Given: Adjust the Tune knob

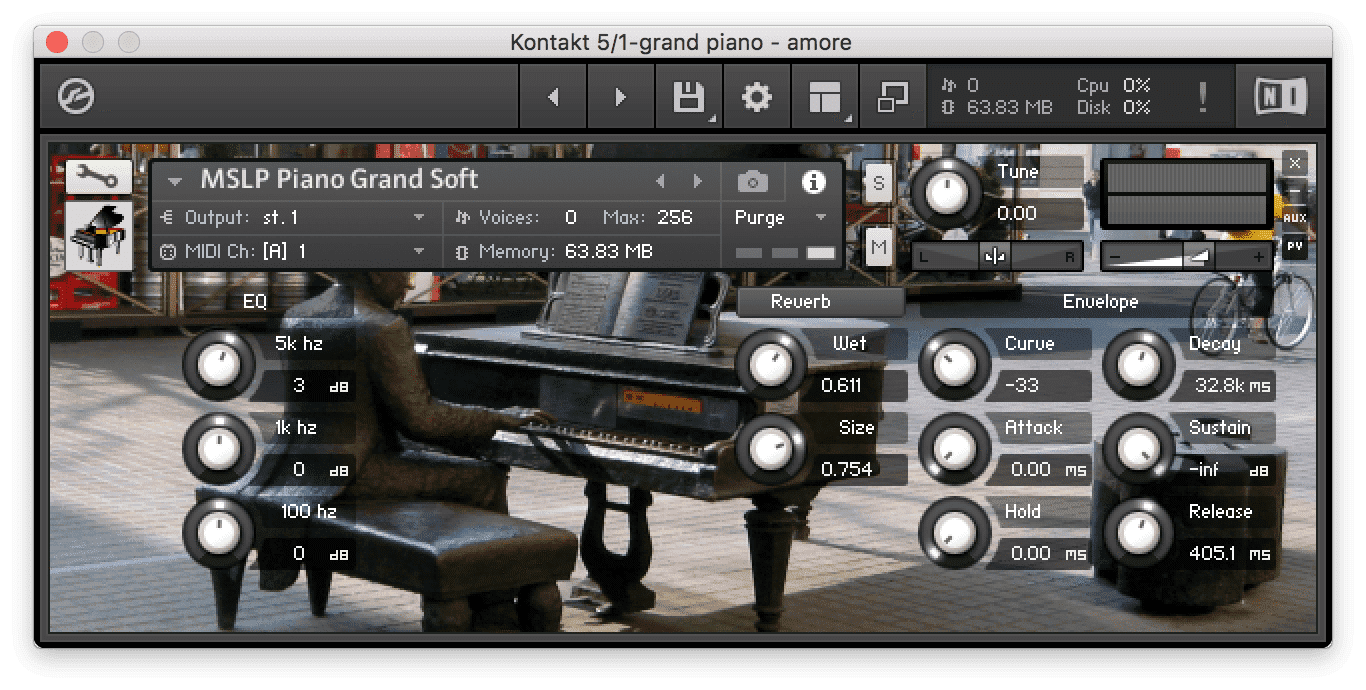Looking at the screenshot, I should pyautogui.click(x=945, y=192).
